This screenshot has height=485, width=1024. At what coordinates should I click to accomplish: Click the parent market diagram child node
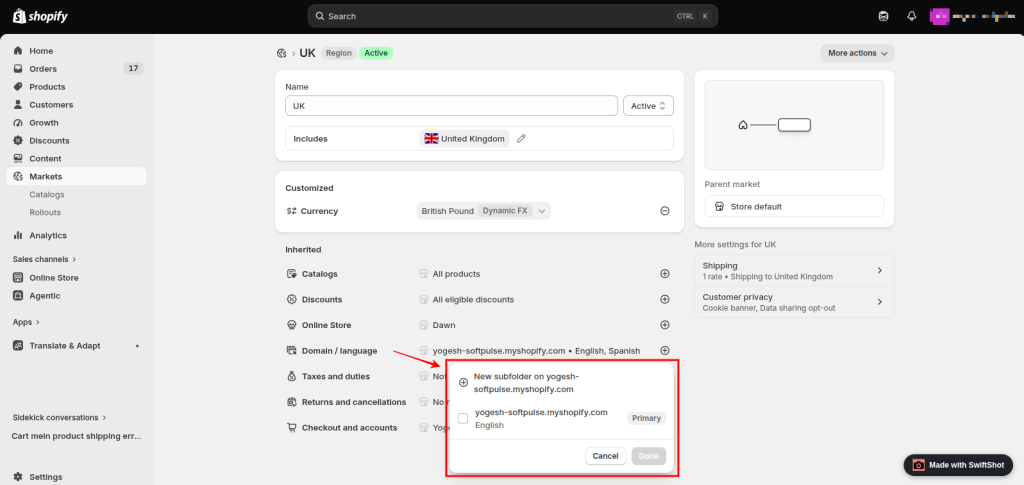(x=794, y=125)
